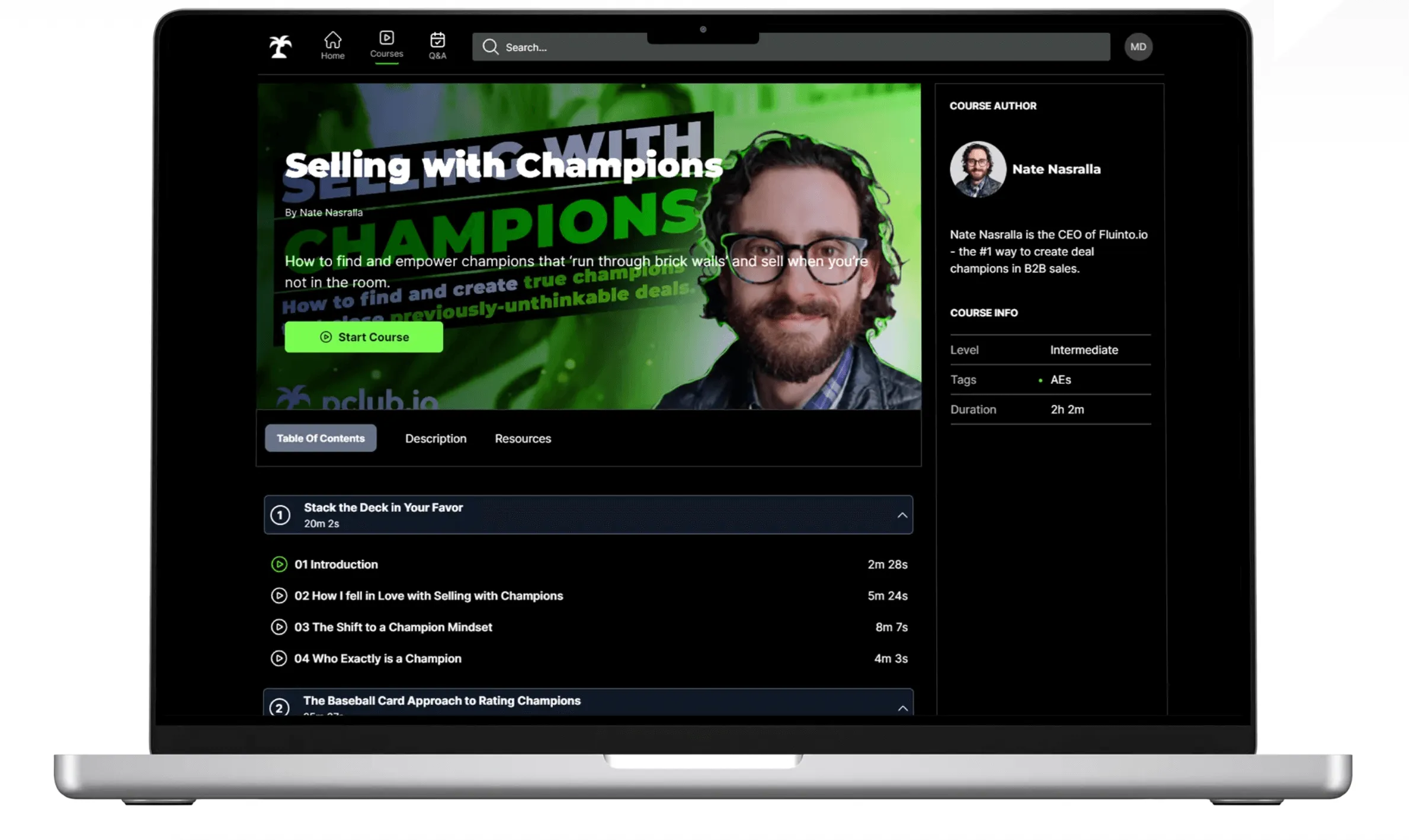Image resolution: width=1409 pixels, height=840 pixels.
Task: Click the 2h 2m duration value
Action: click(x=1067, y=410)
